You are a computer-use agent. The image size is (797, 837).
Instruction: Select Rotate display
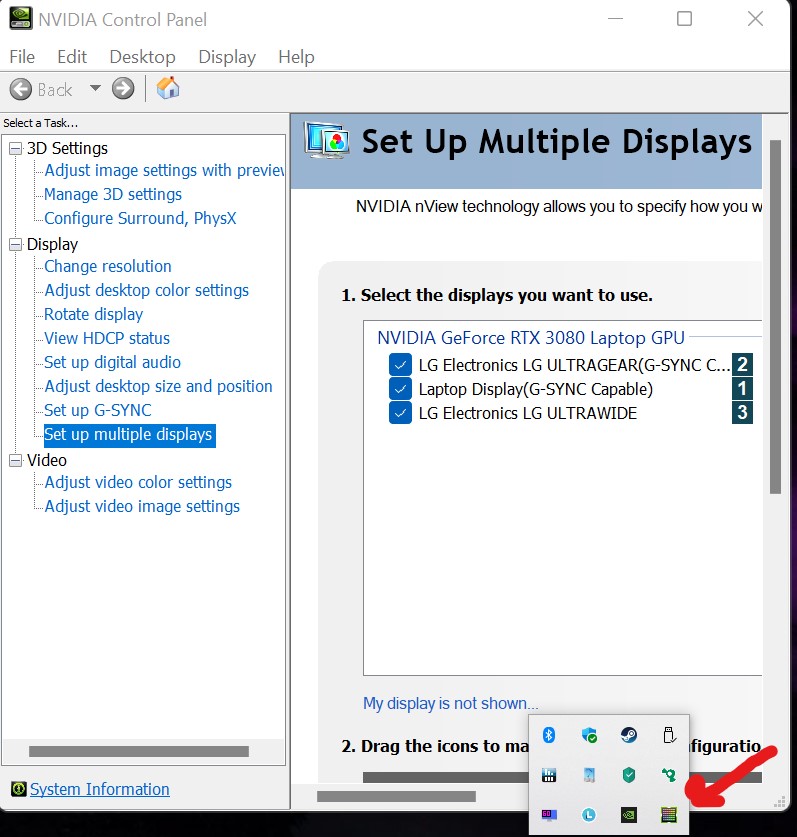pyautogui.click(x=93, y=314)
